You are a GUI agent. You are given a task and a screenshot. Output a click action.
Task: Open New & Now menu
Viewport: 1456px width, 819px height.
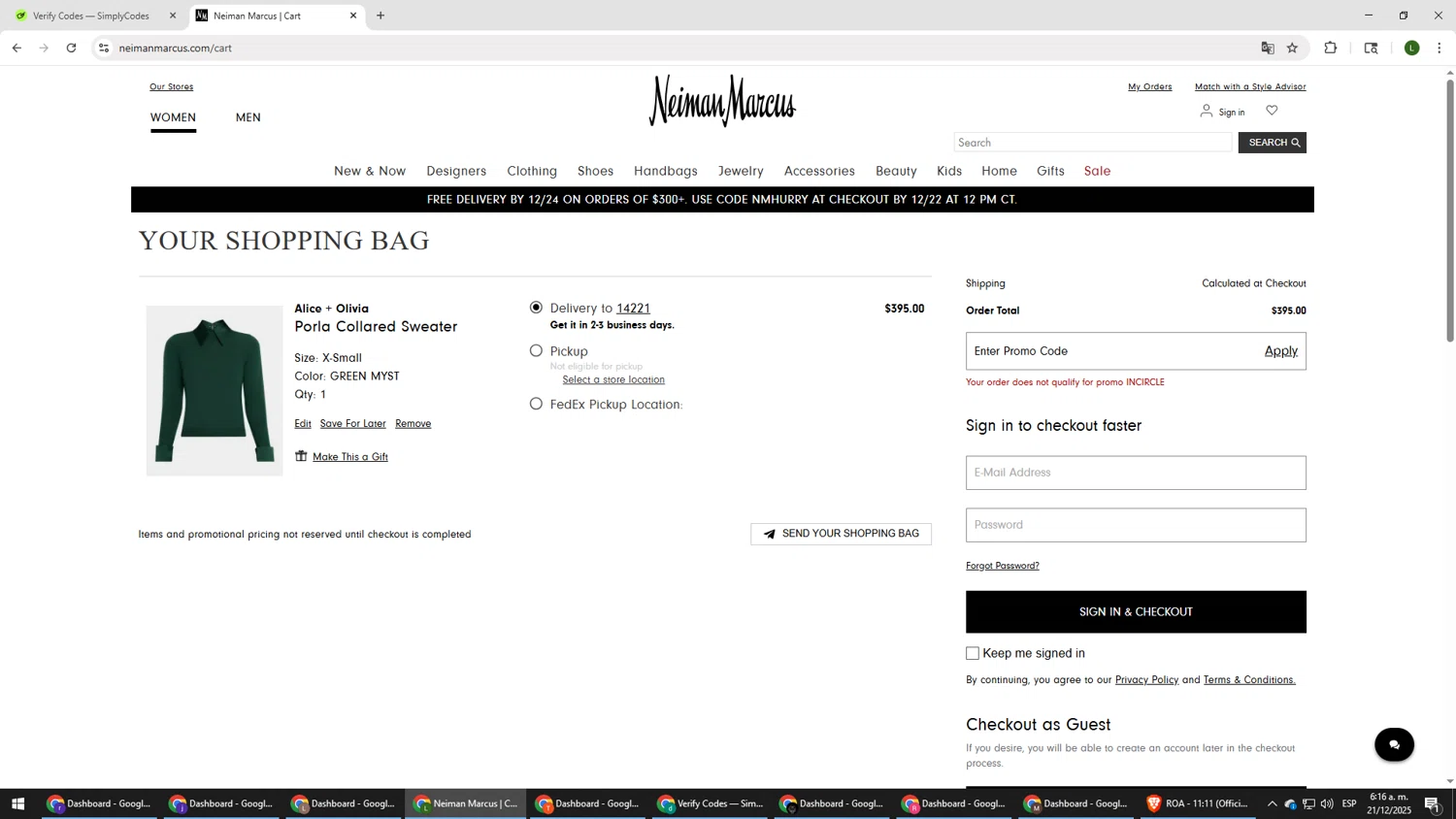370,171
